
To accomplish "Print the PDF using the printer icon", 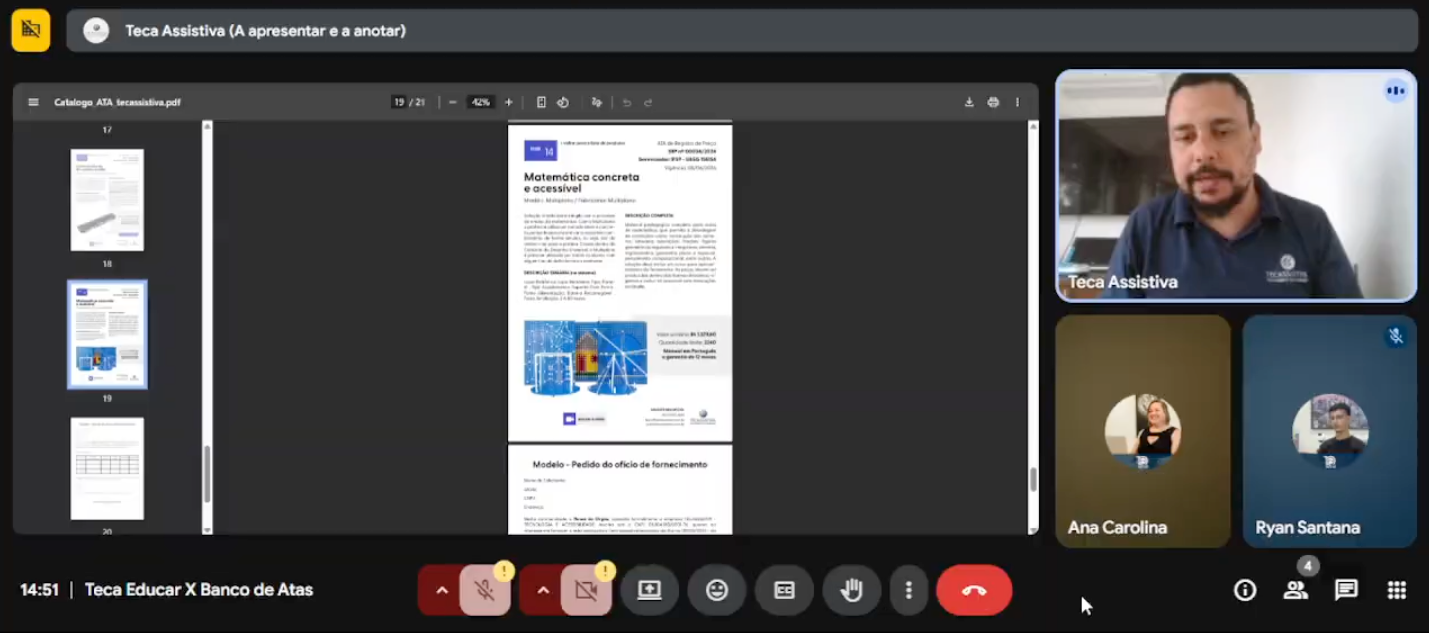I will click(993, 102).
